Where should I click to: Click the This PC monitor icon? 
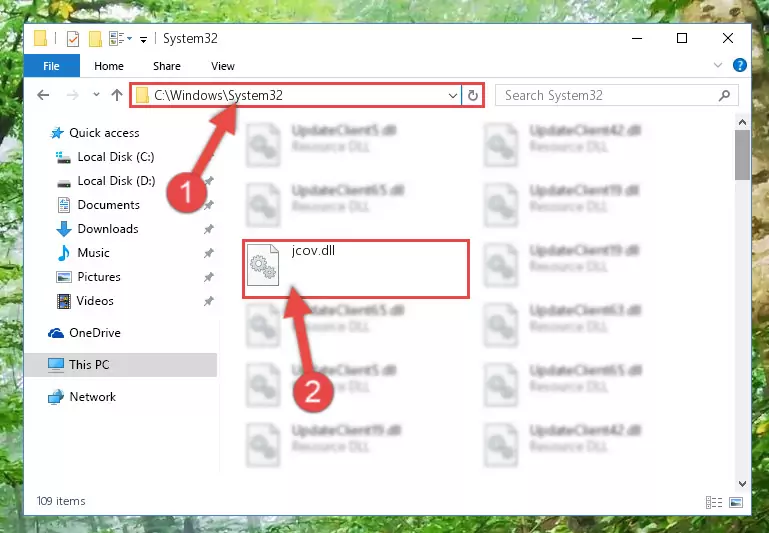(x=56, y=365)
